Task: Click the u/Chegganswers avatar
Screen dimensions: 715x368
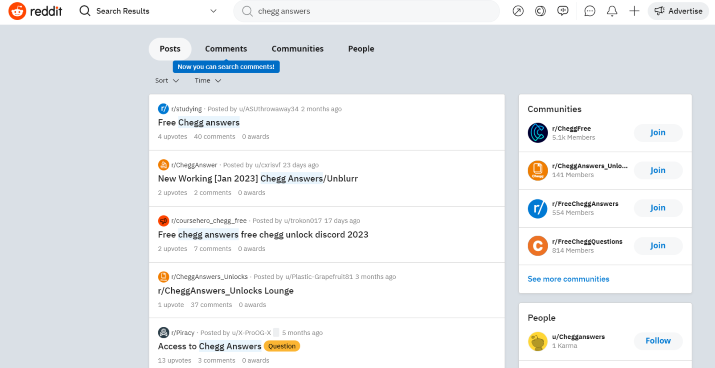Action: pos(538,341)
